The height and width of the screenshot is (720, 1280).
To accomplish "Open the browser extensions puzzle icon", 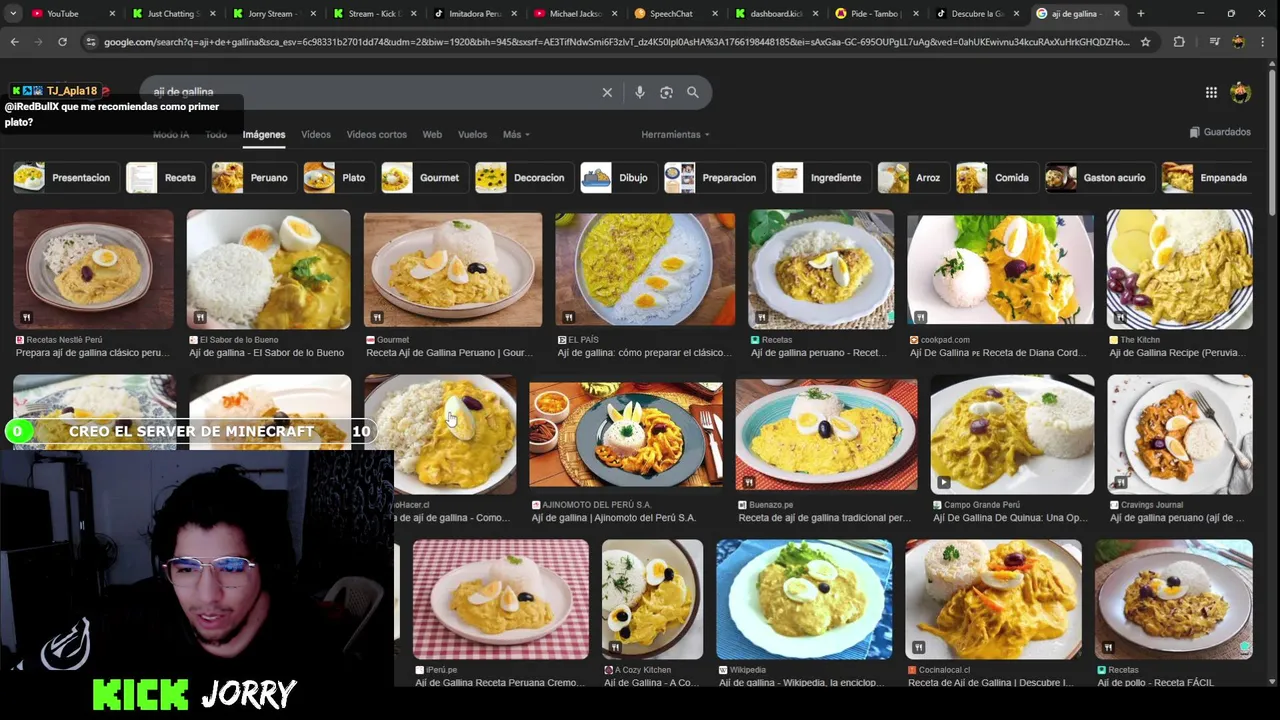I will click(x=1179, y=42).
